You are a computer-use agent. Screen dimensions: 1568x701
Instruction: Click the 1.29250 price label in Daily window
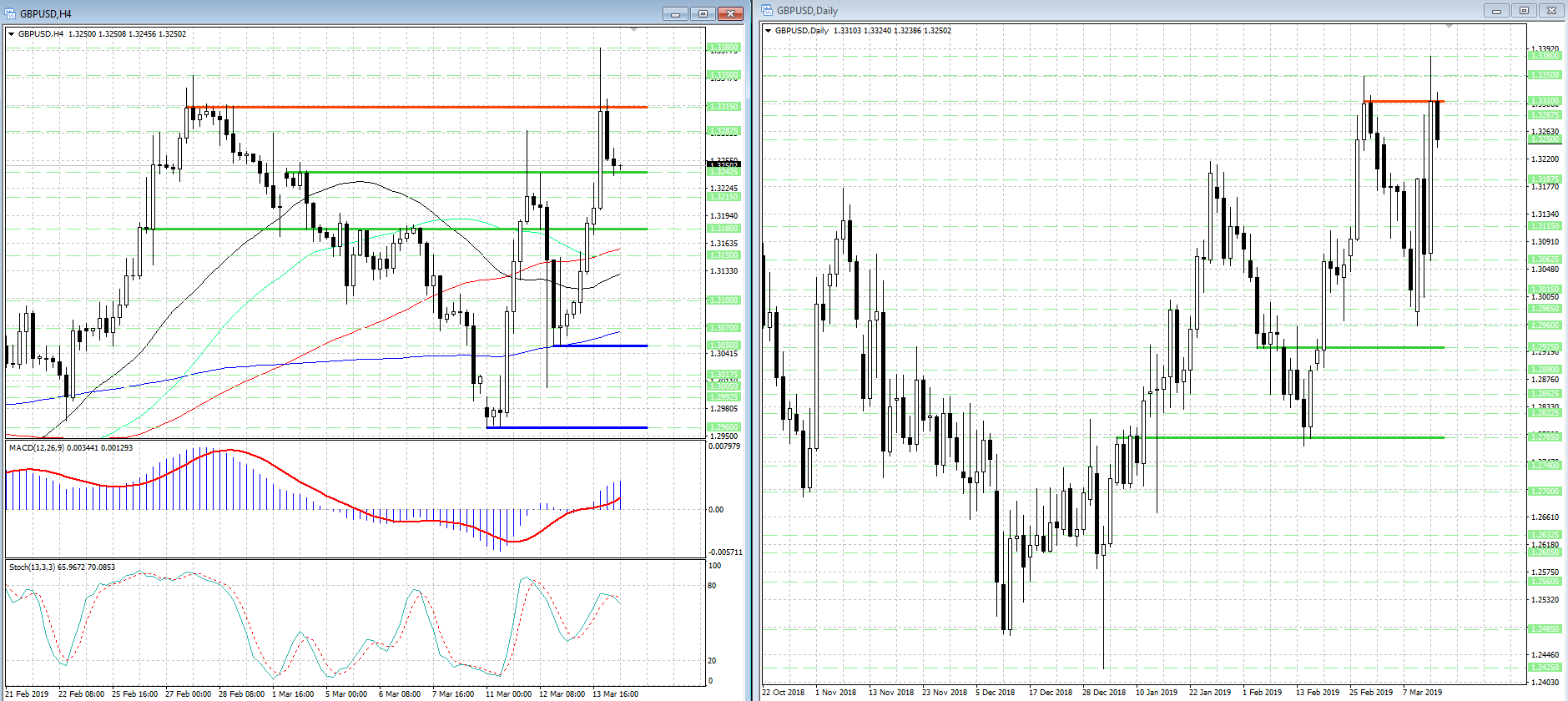pos(1545,347)
